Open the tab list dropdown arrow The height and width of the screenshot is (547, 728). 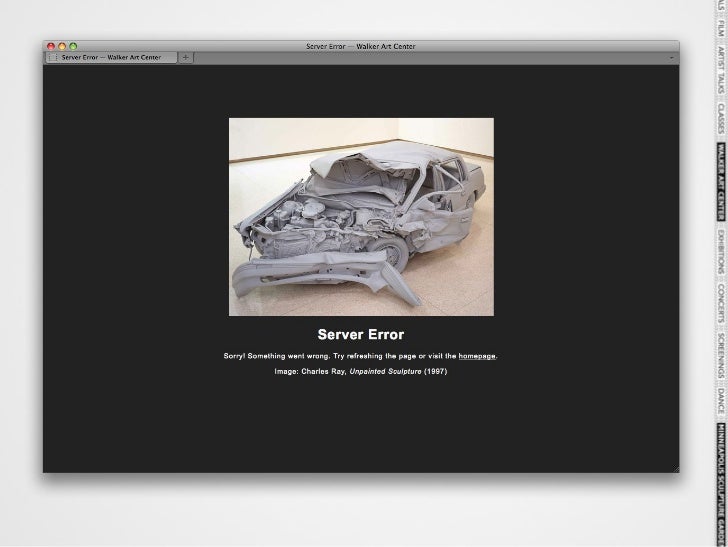tap(671, 58)
